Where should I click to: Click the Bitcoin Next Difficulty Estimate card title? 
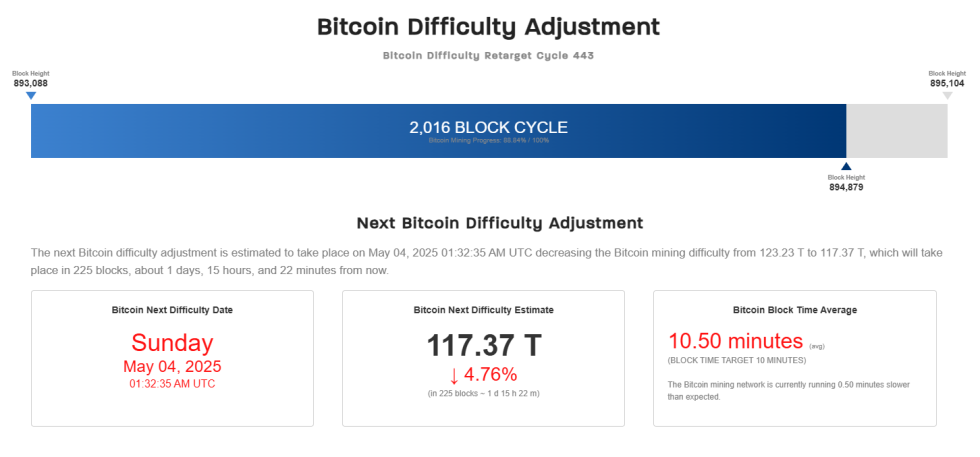click(x=484, y=310)
